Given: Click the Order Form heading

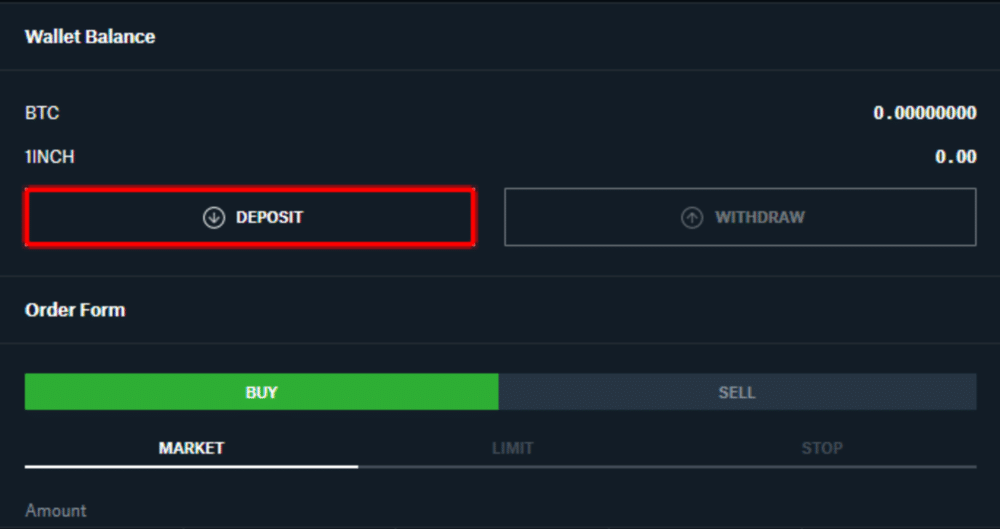Looking at the screenshot, I should click(x=75, y=310).
